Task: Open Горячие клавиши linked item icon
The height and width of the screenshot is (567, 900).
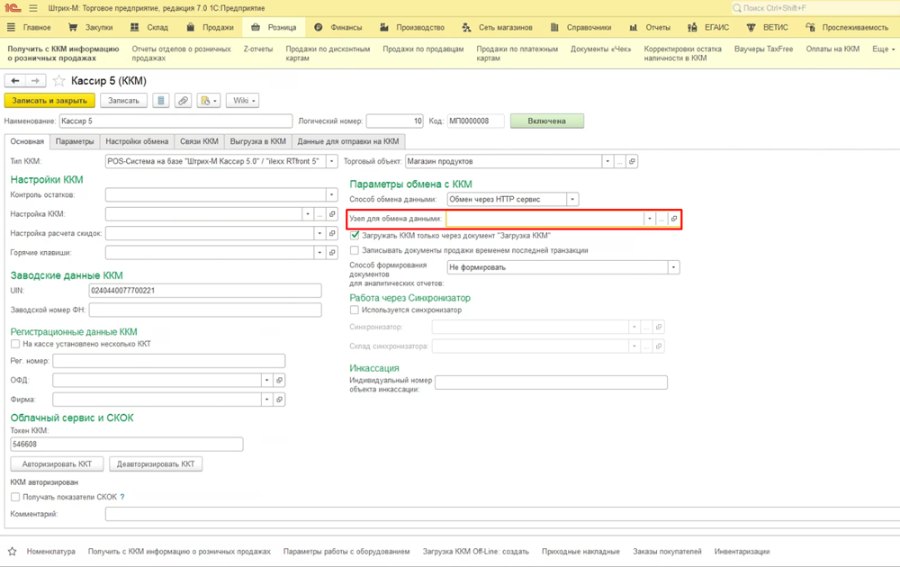Action: coord(332,253)
